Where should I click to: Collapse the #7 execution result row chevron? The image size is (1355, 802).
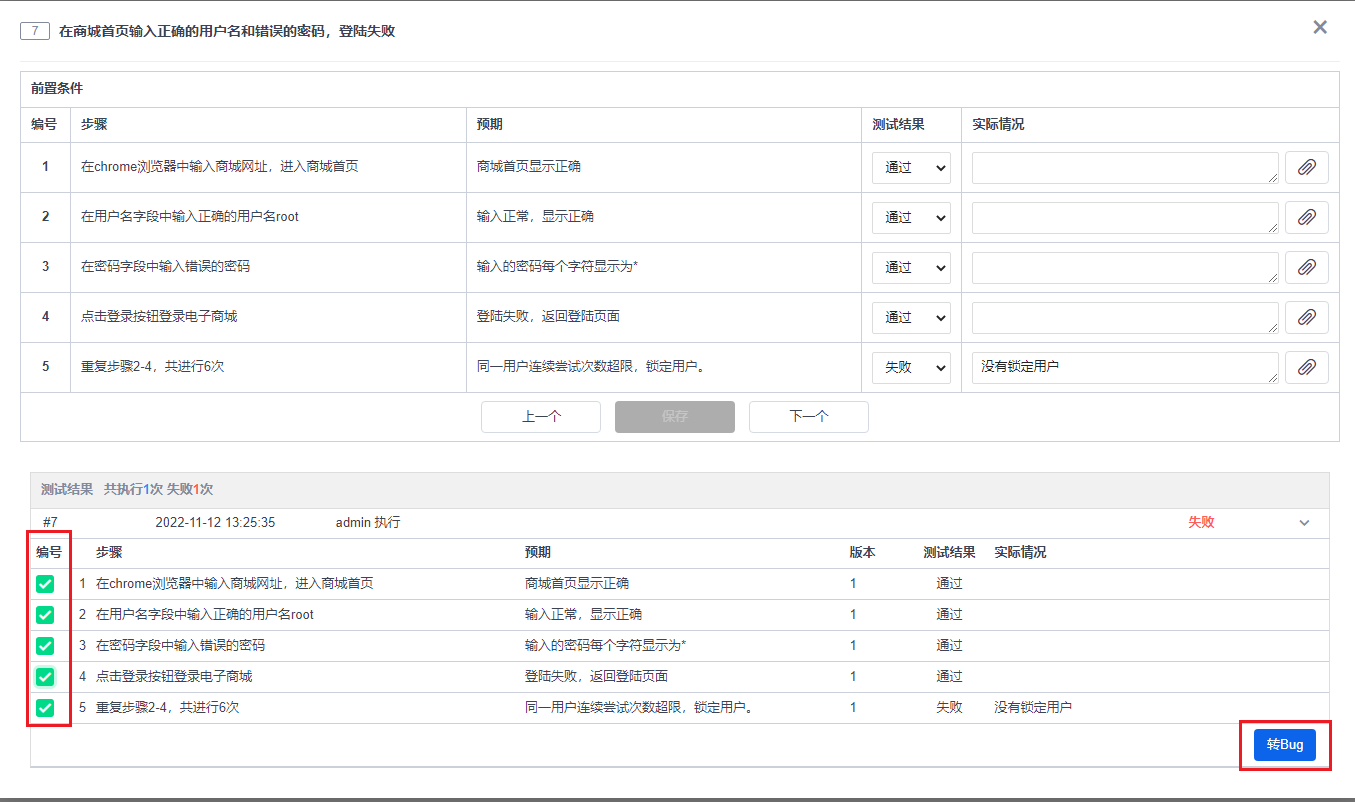(x=1304, y=523)
